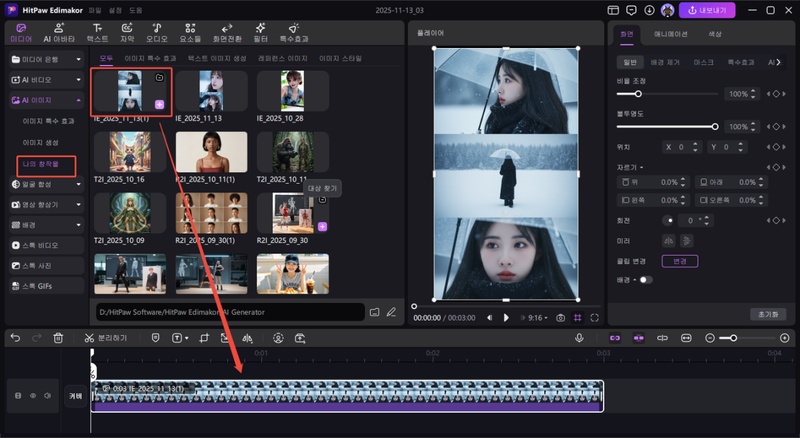Switch to the 애니메이션 properties tab

pyautogui.click(x=670, y=34)
